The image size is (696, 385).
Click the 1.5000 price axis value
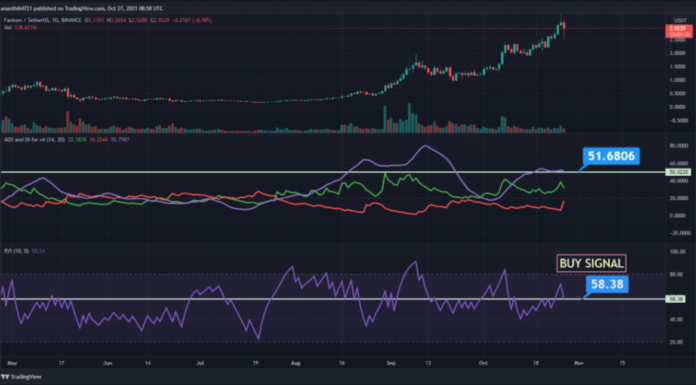(x=678, y=67)
